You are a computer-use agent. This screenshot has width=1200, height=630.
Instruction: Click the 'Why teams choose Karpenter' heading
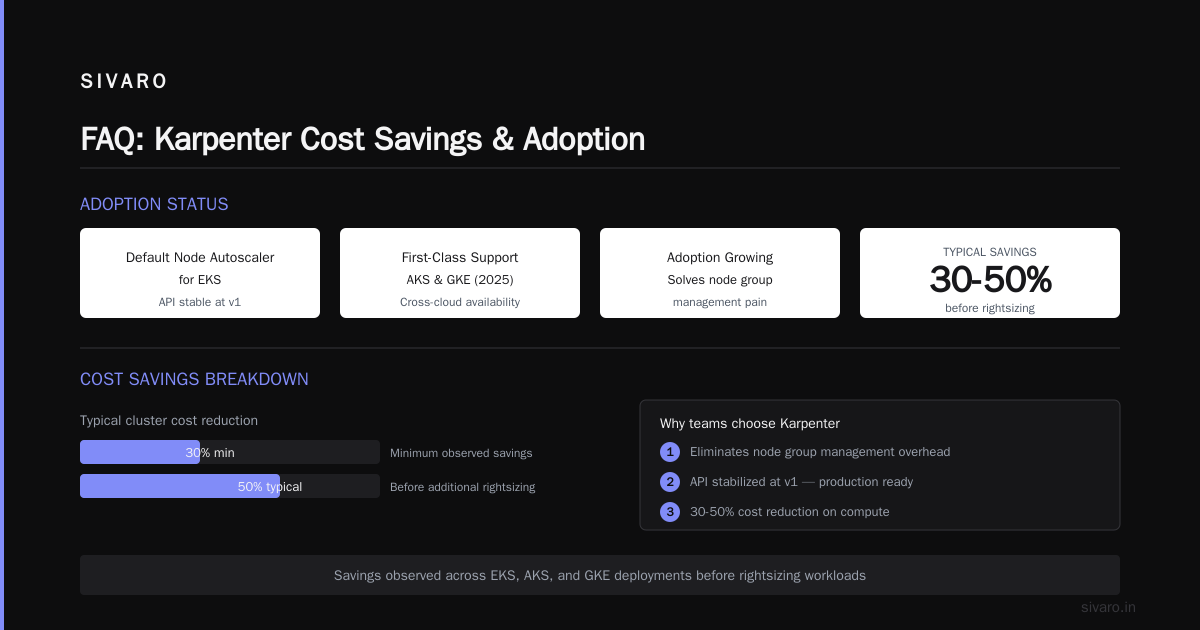pyautogui.click(x=749, y=423)
